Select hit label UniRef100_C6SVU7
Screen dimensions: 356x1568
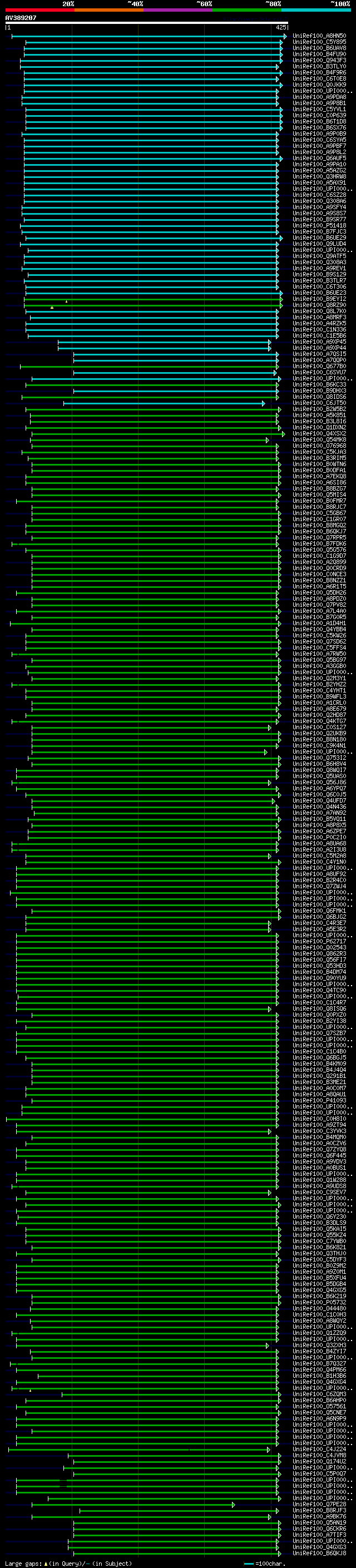[319, 373]
